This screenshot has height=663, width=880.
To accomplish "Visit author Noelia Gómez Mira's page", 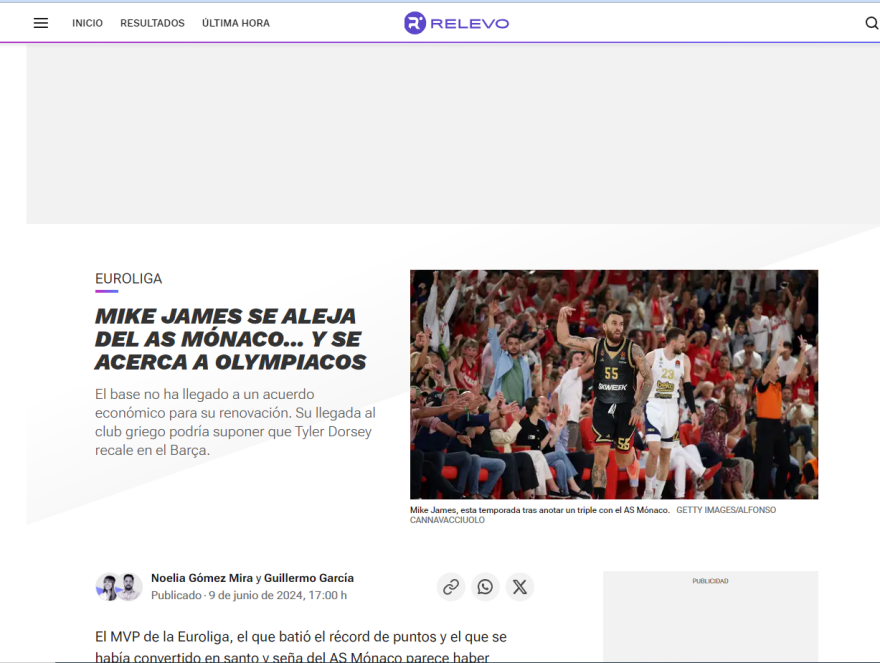I will (x=201, y=578).
